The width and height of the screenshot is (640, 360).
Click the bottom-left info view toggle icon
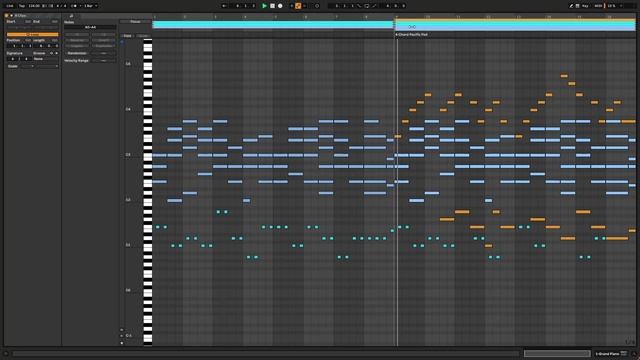(x=6, y=353)
